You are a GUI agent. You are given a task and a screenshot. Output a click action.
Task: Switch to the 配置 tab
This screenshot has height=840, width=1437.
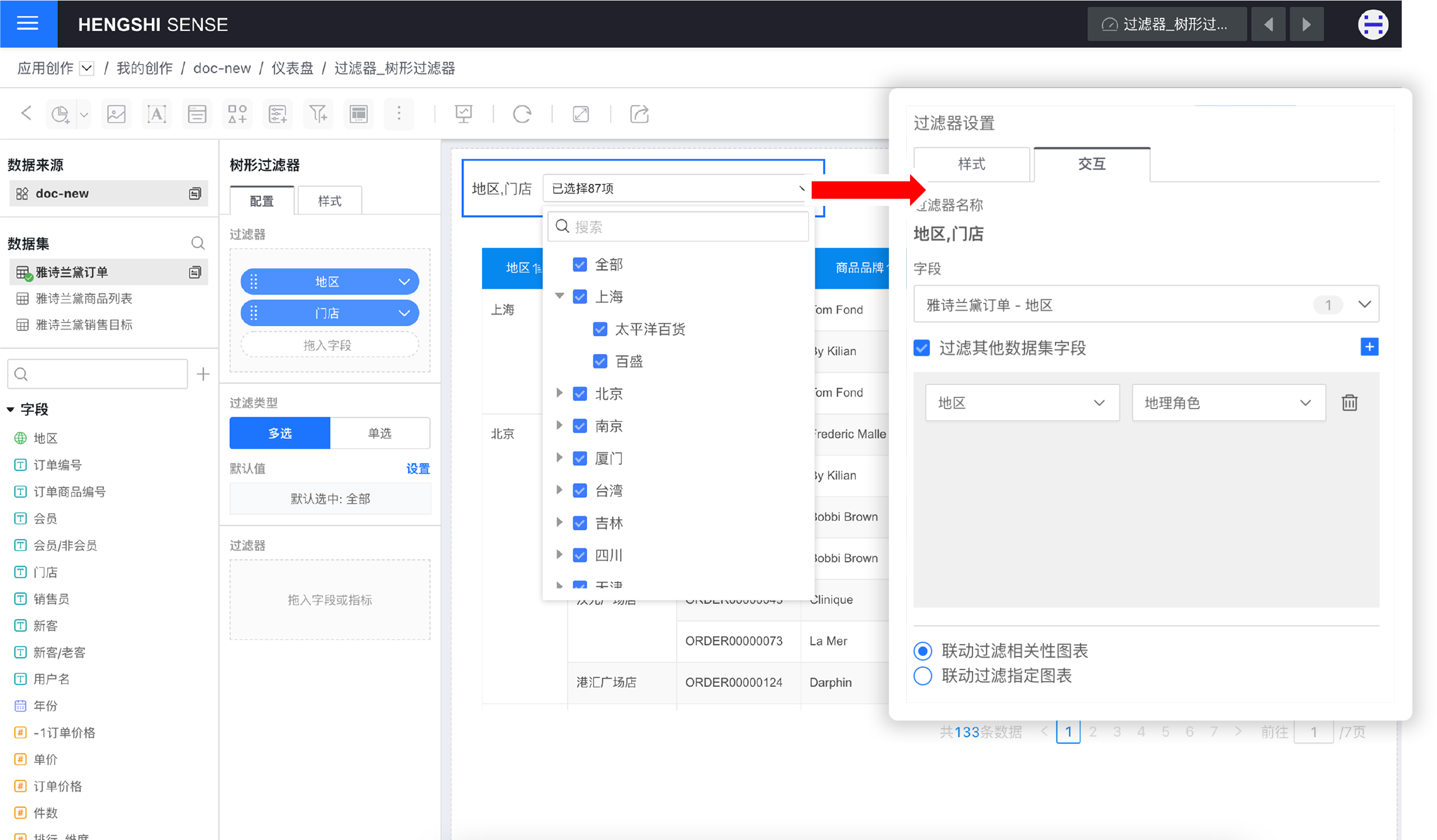click(261, 201)
